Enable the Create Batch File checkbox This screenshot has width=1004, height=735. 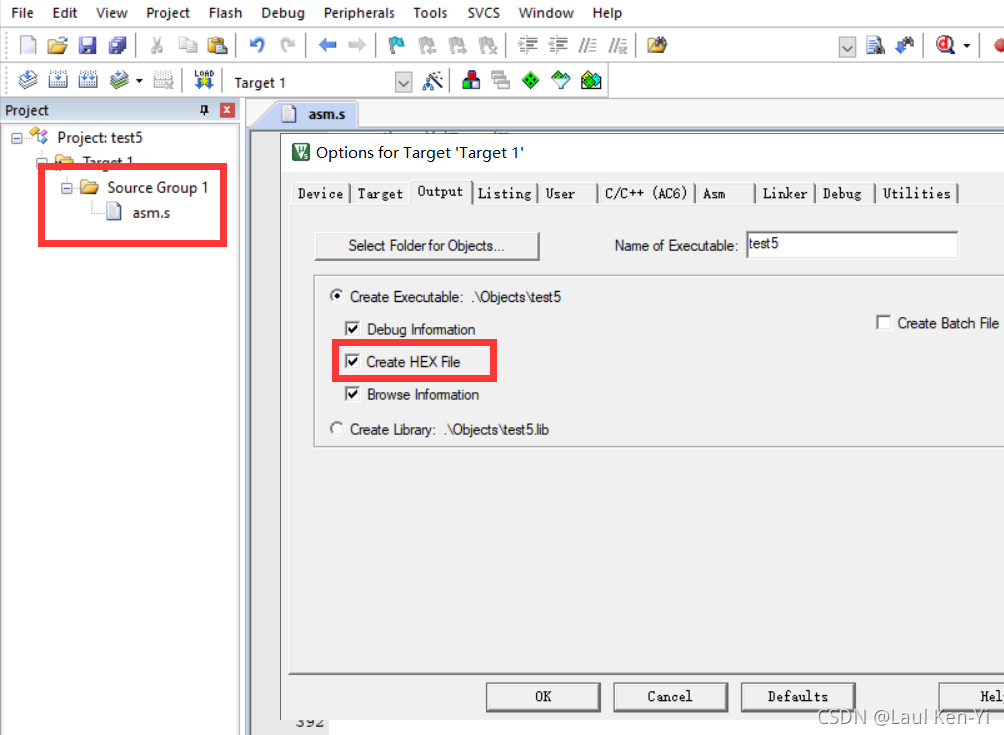(883, 323)
